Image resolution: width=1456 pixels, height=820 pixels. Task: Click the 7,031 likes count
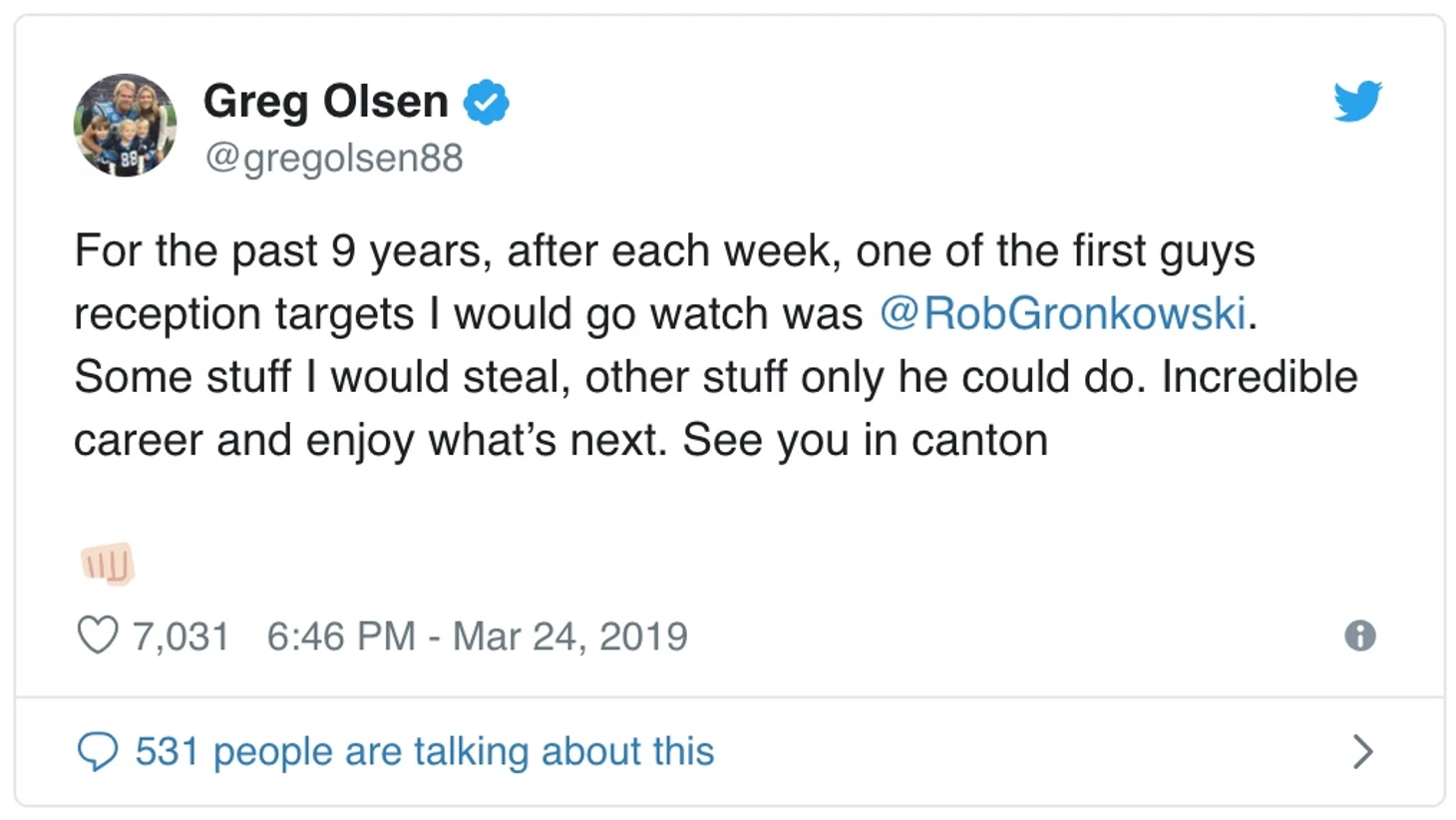pos(181,636)
